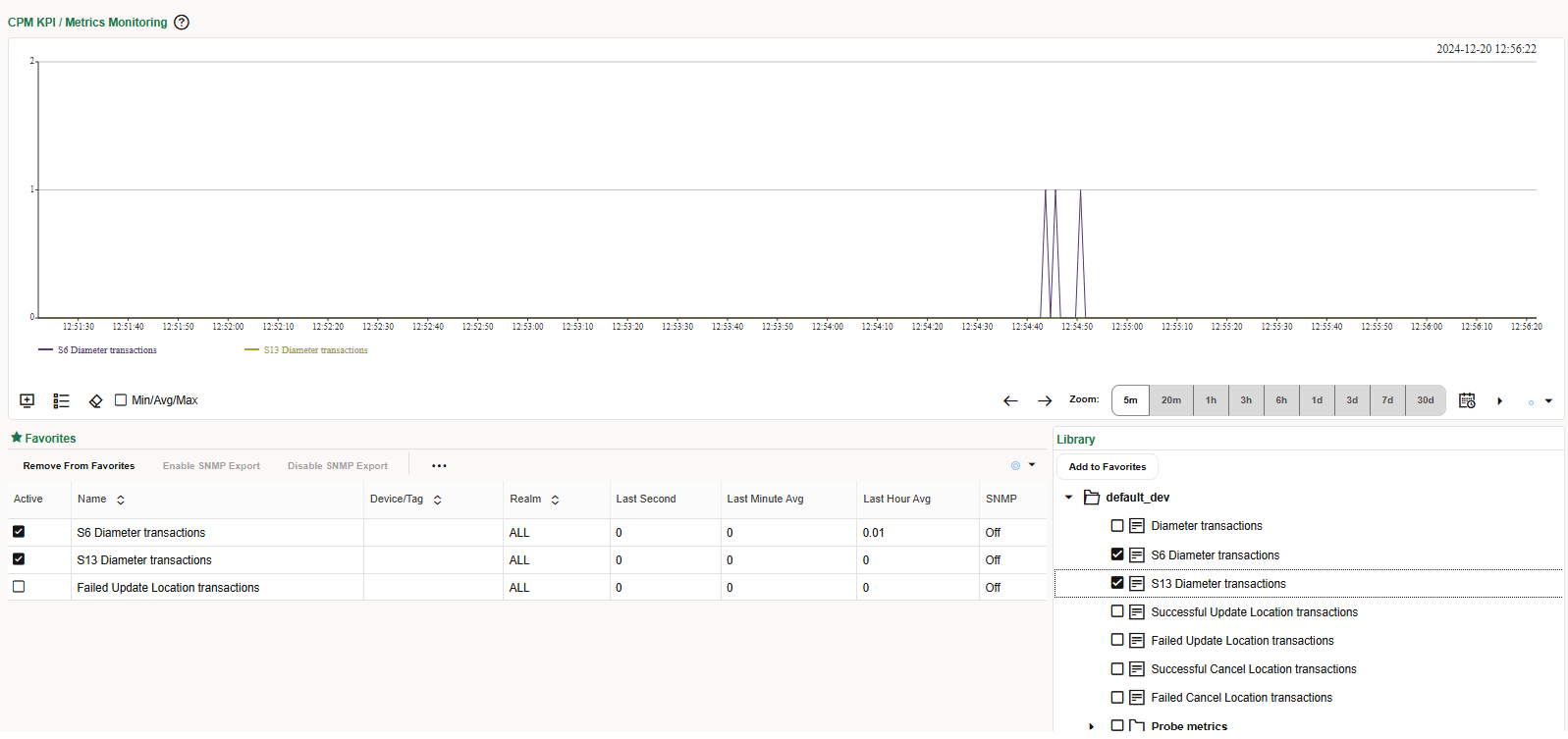Sort the Favorites table by Device/Tag
Image resolution: width=1568 pixels, height=739 pixels.
click(x=437, y=500)
